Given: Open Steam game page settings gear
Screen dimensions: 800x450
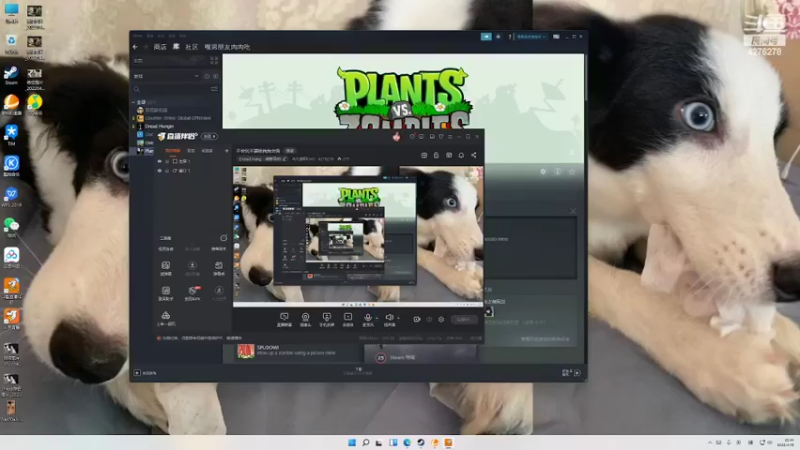Looking at the screenshot, I should coord(543,172).
